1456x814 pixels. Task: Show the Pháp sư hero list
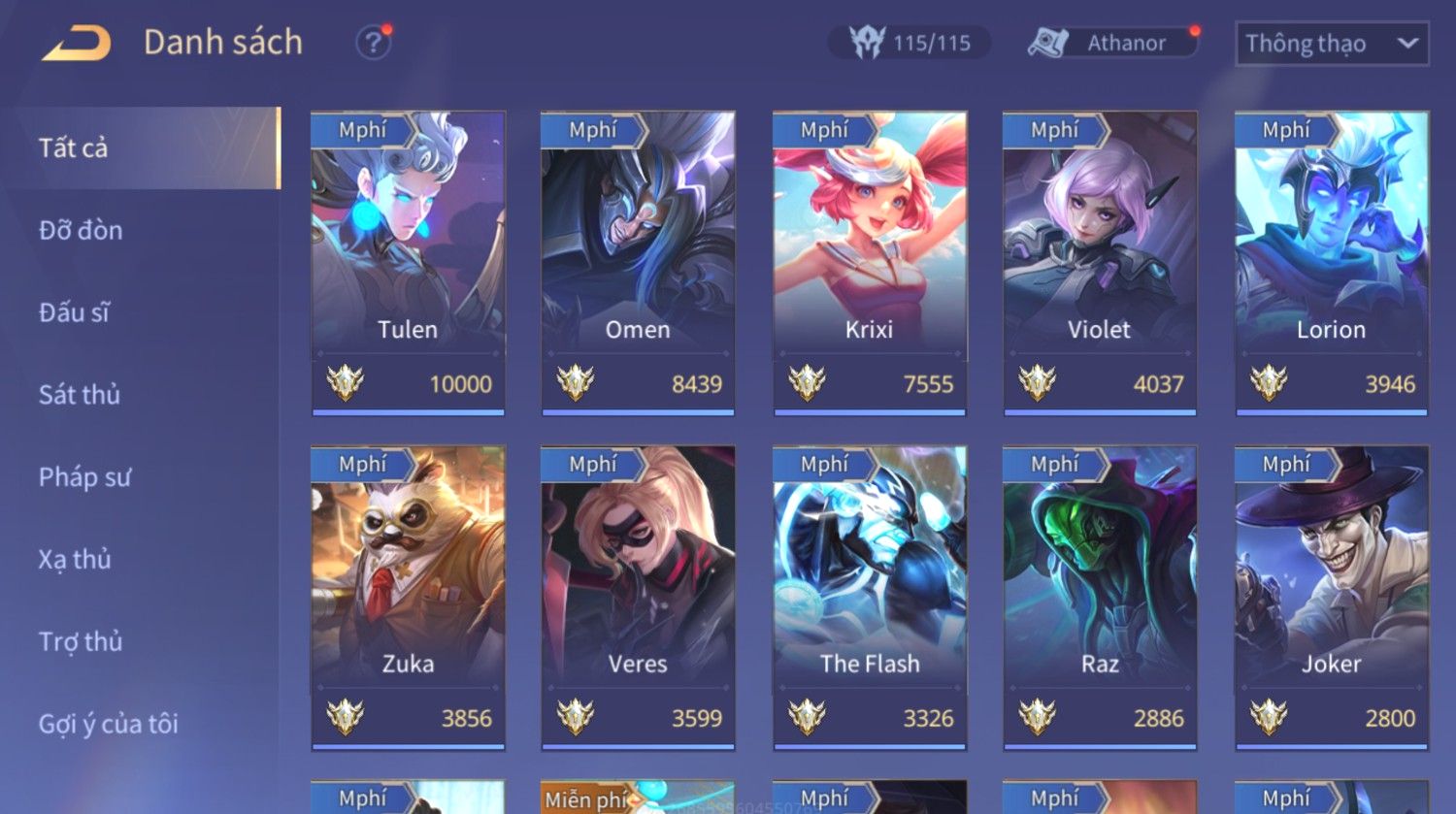(x=84, y=477)
